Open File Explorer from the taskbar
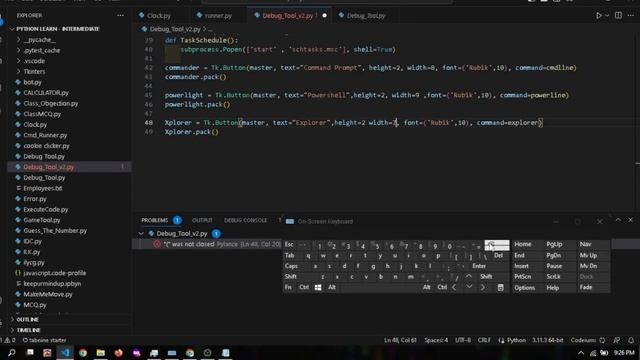The width and height of the screenshot is (640, 360). [x=101, y=353]
